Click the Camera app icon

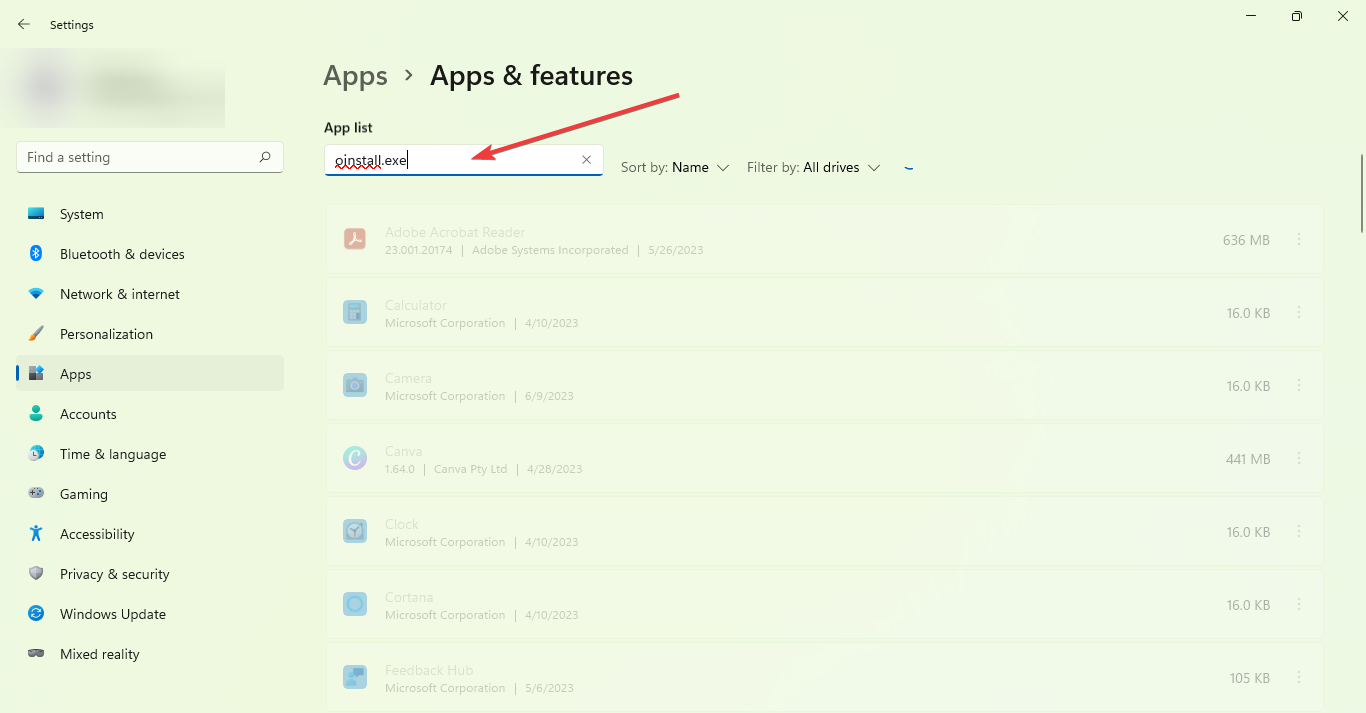(355, 385)
